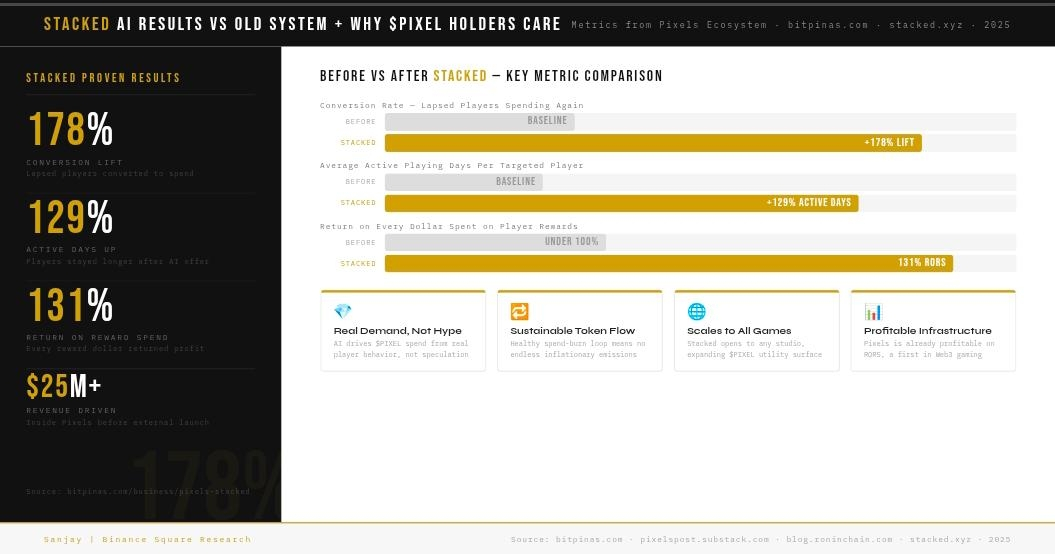Click 'Sanjay | Binance Square Research' footer credit
The image size is (1055, 554).
point(147,539)
